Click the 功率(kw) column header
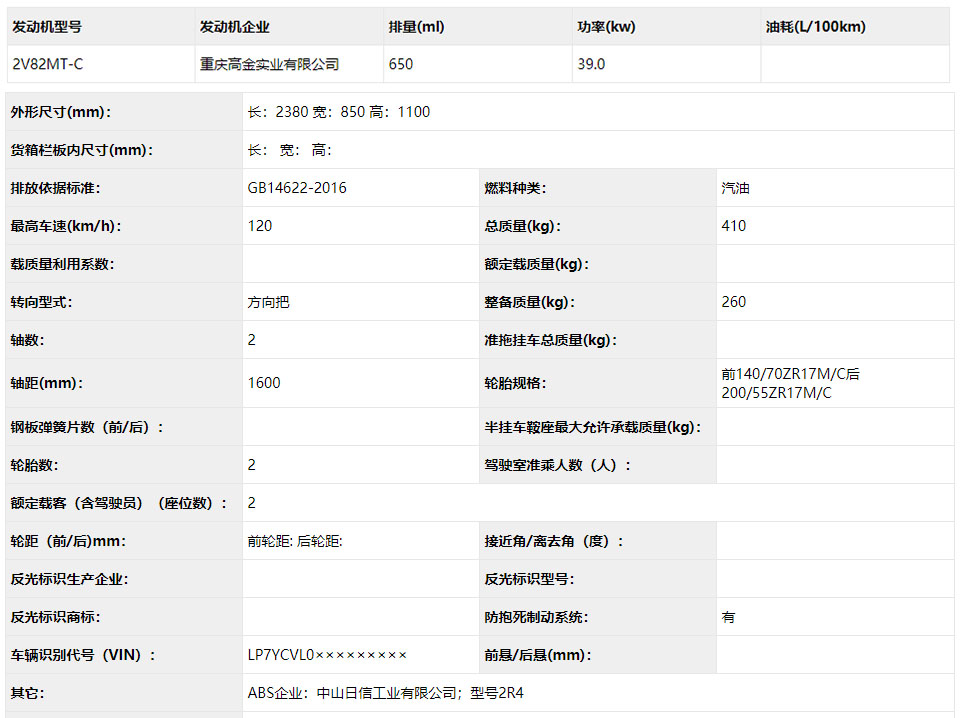This screenshot has height=718, width=960. [606, 27]
